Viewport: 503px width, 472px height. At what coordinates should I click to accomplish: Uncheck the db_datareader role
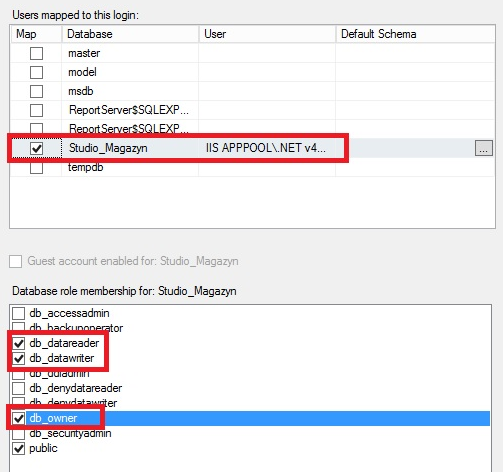(x=19, y=343)
